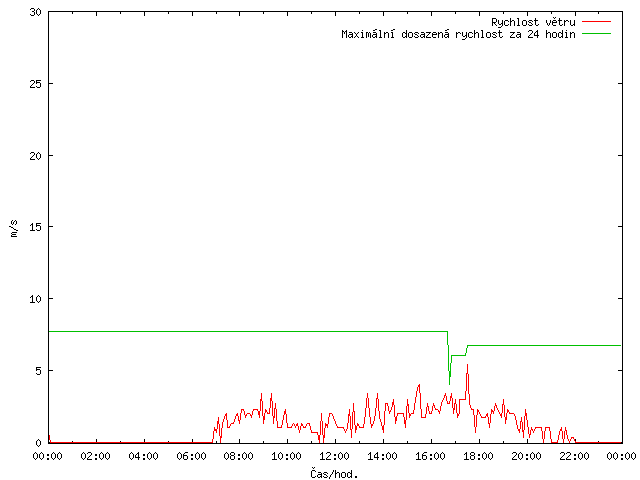Click the x-axis title 'Čas/hod.'
This screenshot has height=480, width=640.
[334, 474]
